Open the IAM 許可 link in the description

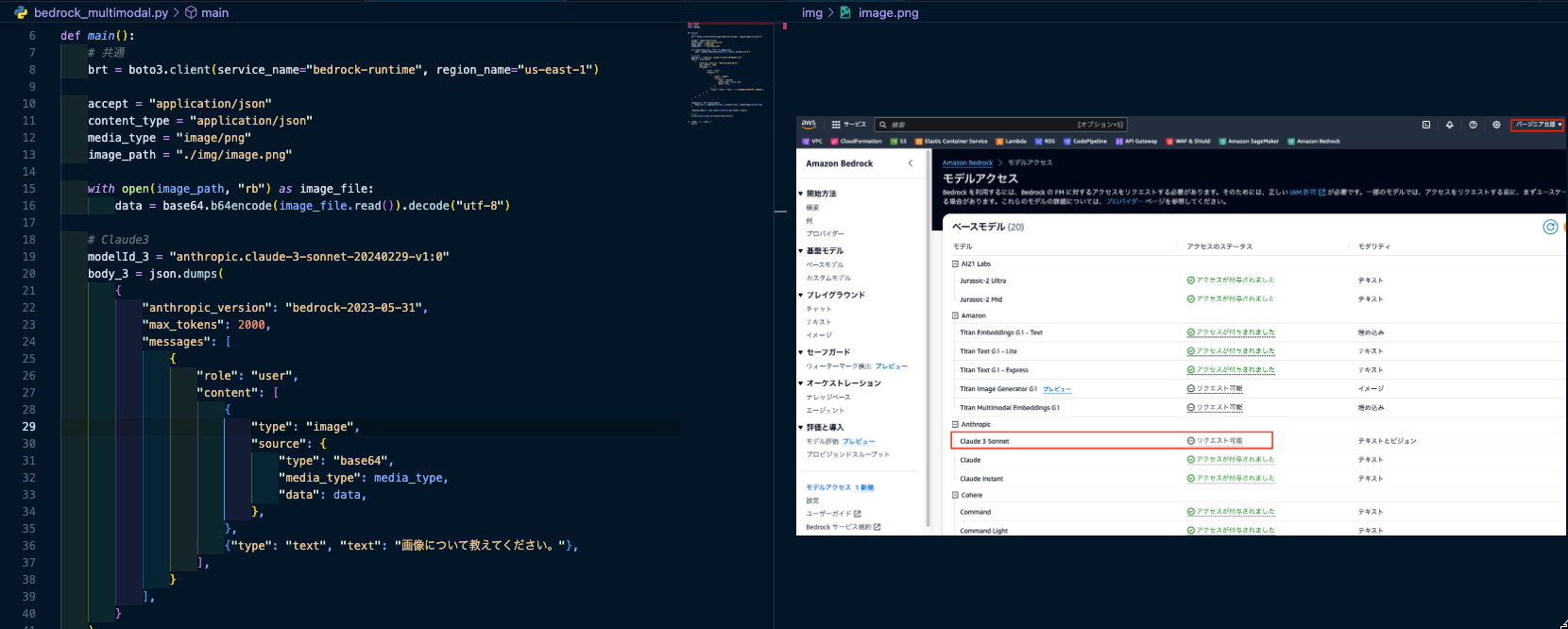[1307, 192]
